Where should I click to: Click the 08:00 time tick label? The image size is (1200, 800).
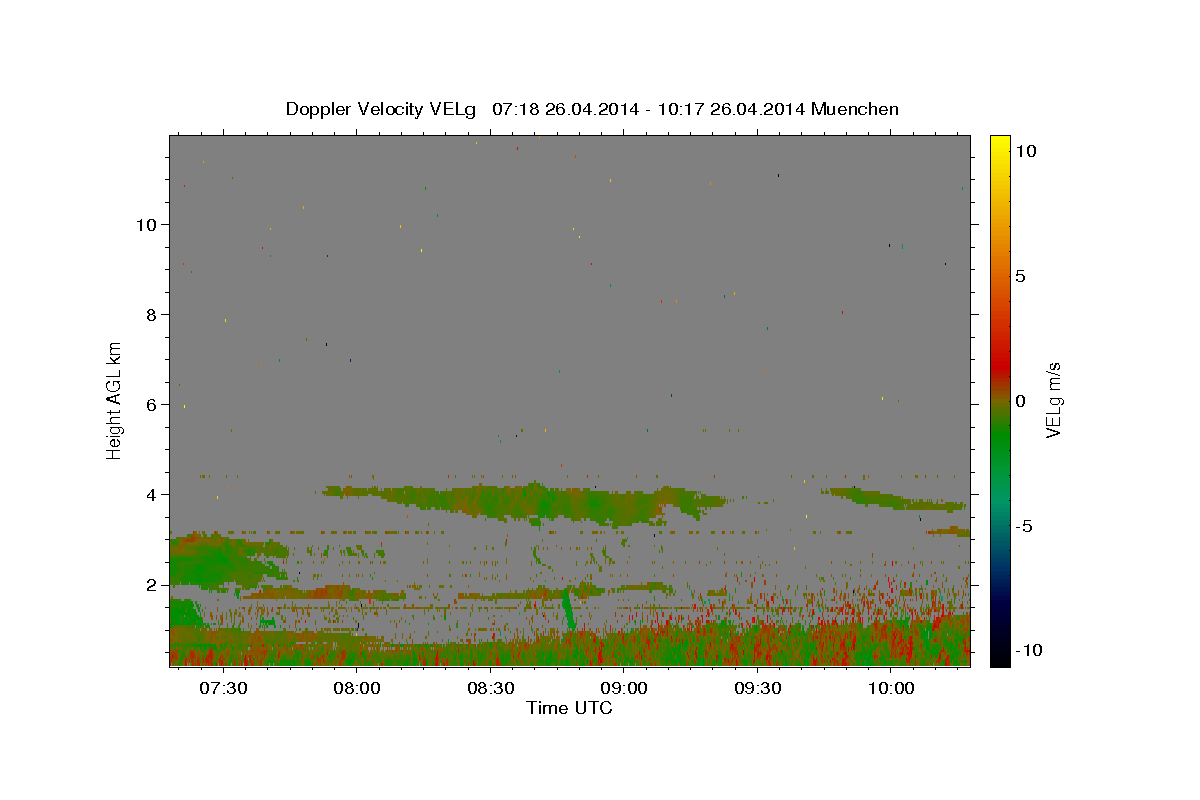[357, 688]
